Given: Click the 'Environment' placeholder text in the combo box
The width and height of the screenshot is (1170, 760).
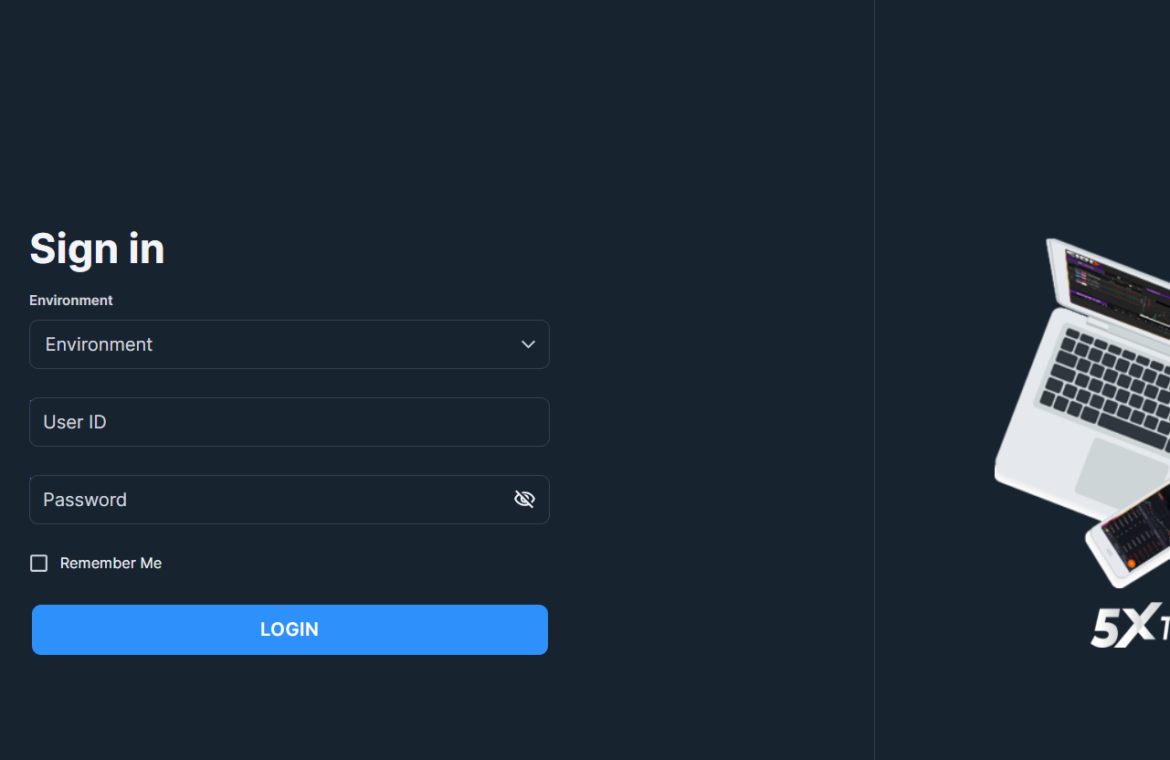Looking at the screenshot, I should click(98, 345).
